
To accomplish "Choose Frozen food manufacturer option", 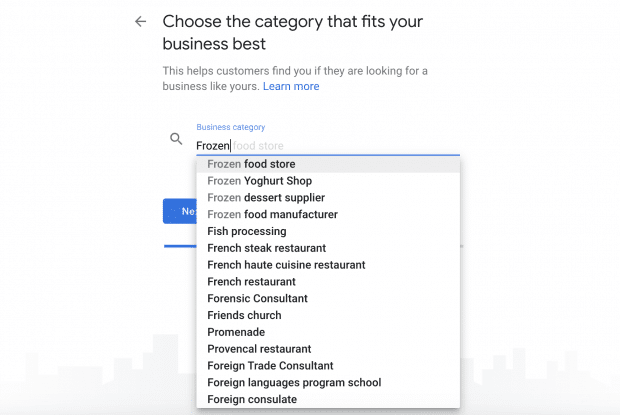I will click(x=272, y=215).
